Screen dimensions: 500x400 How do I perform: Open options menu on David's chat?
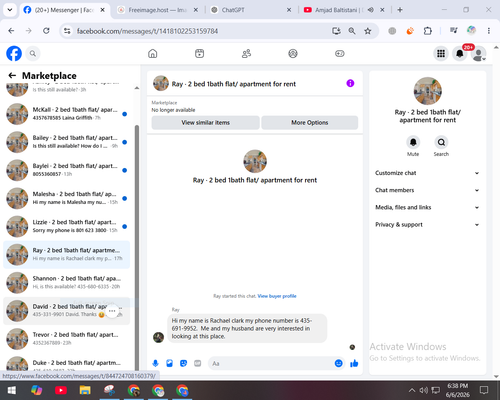[x=112, y=311]
